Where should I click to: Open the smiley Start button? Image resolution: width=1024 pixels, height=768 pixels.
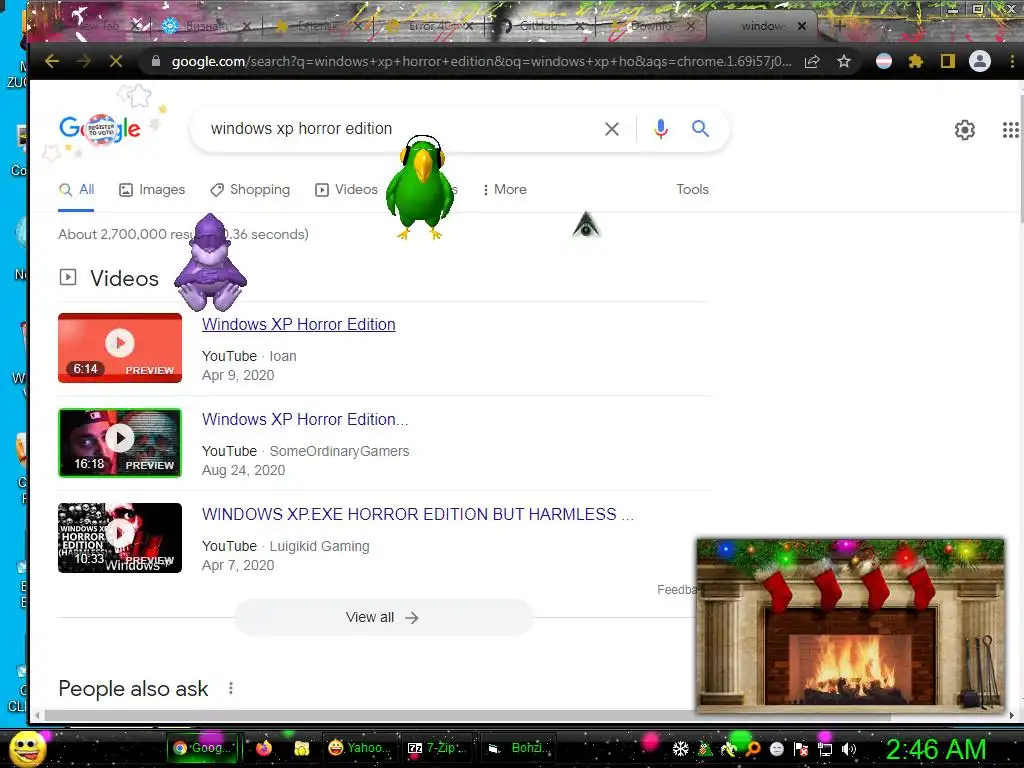click(x=27, y=749)
